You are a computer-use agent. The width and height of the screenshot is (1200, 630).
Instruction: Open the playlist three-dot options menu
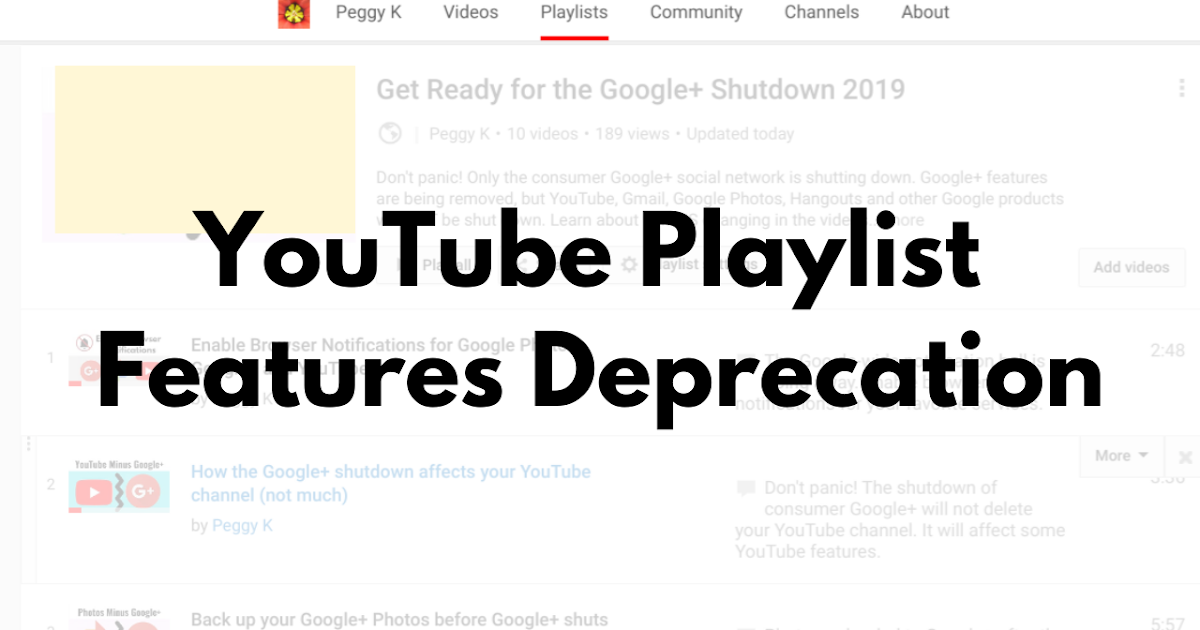click(x=1182, y=89)
